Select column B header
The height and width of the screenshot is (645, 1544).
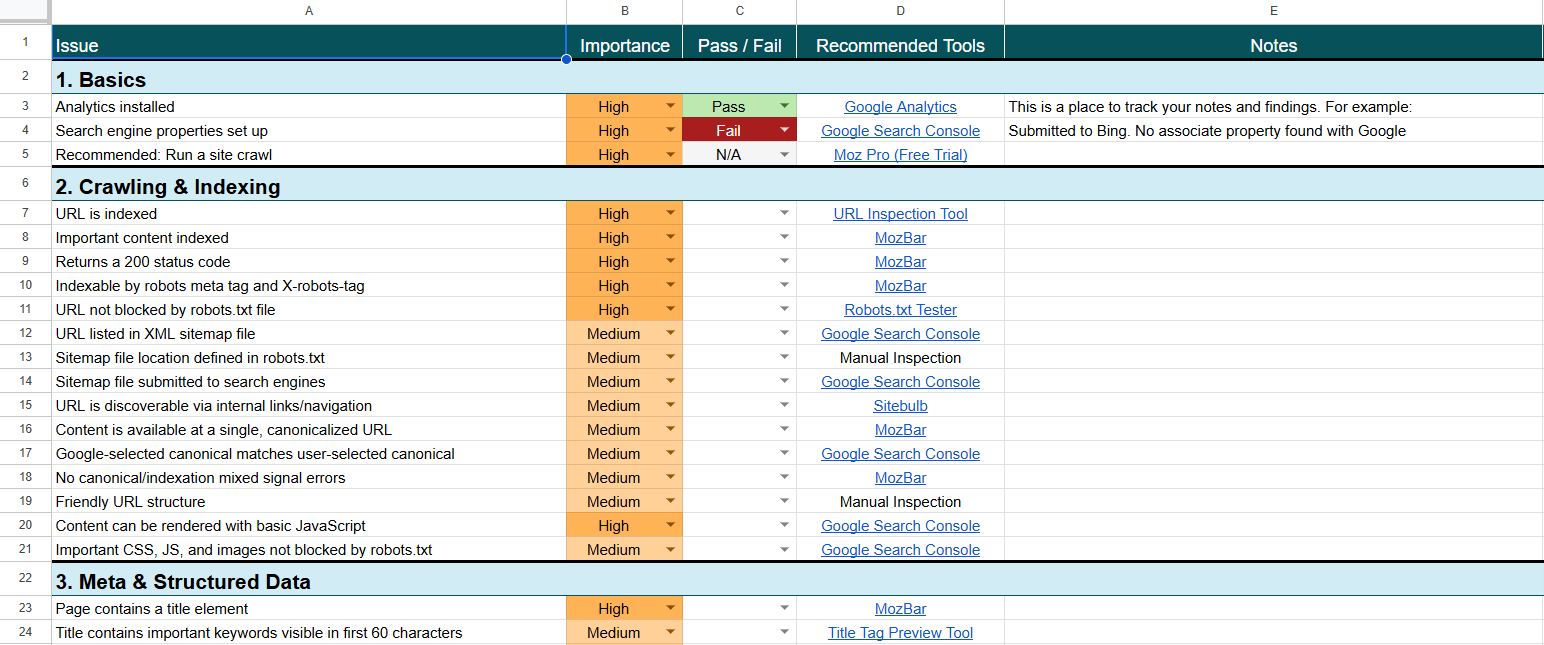[x=624, y=11]
